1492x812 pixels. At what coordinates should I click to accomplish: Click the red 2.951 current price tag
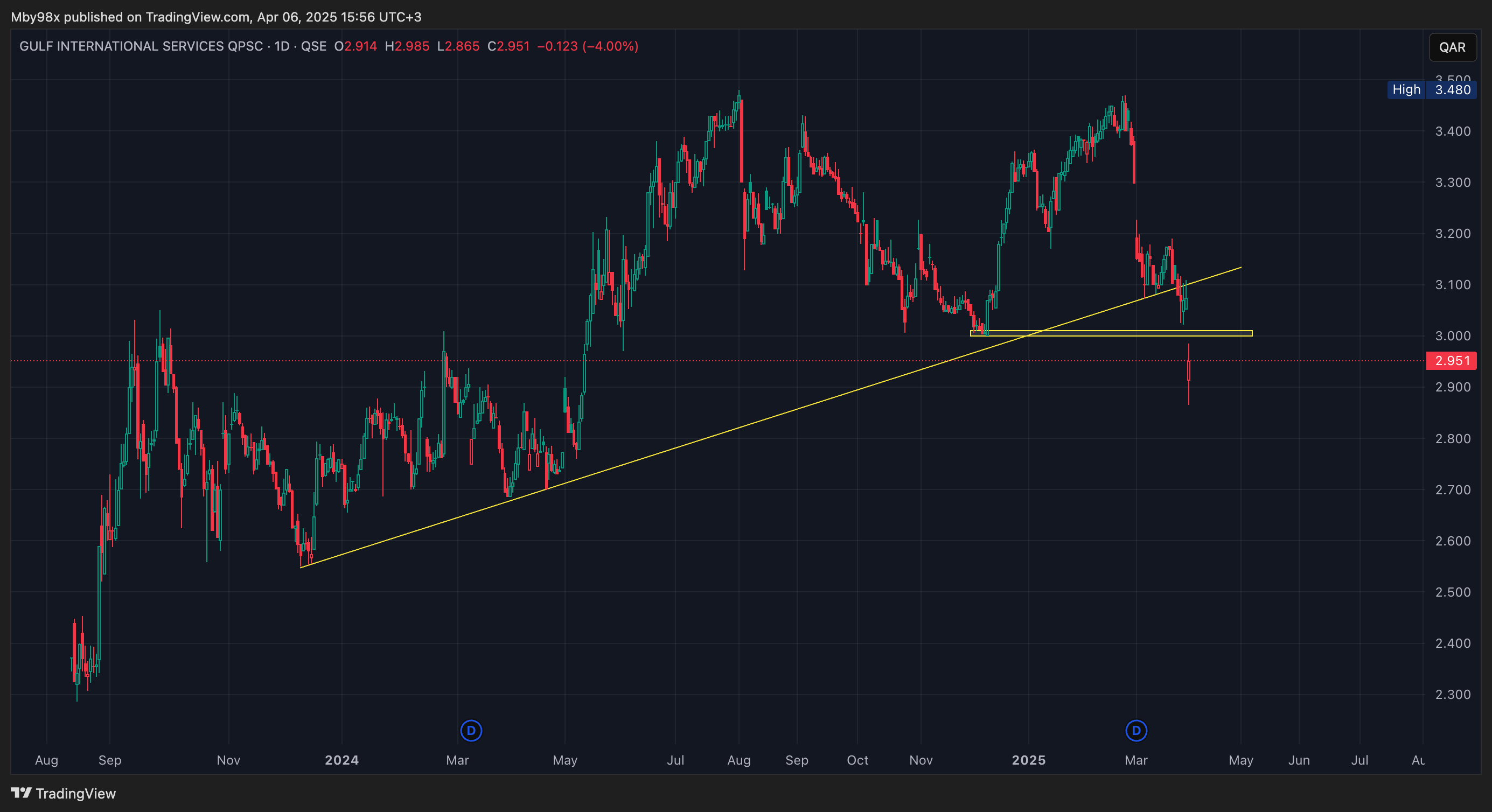click(x=1451, y=361)
